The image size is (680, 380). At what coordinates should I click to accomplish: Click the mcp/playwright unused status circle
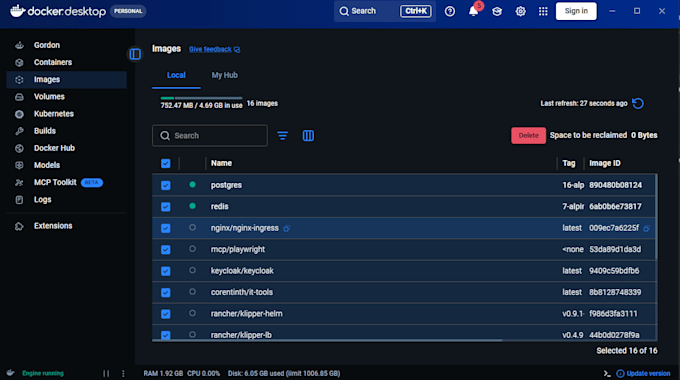click(193, 249)
